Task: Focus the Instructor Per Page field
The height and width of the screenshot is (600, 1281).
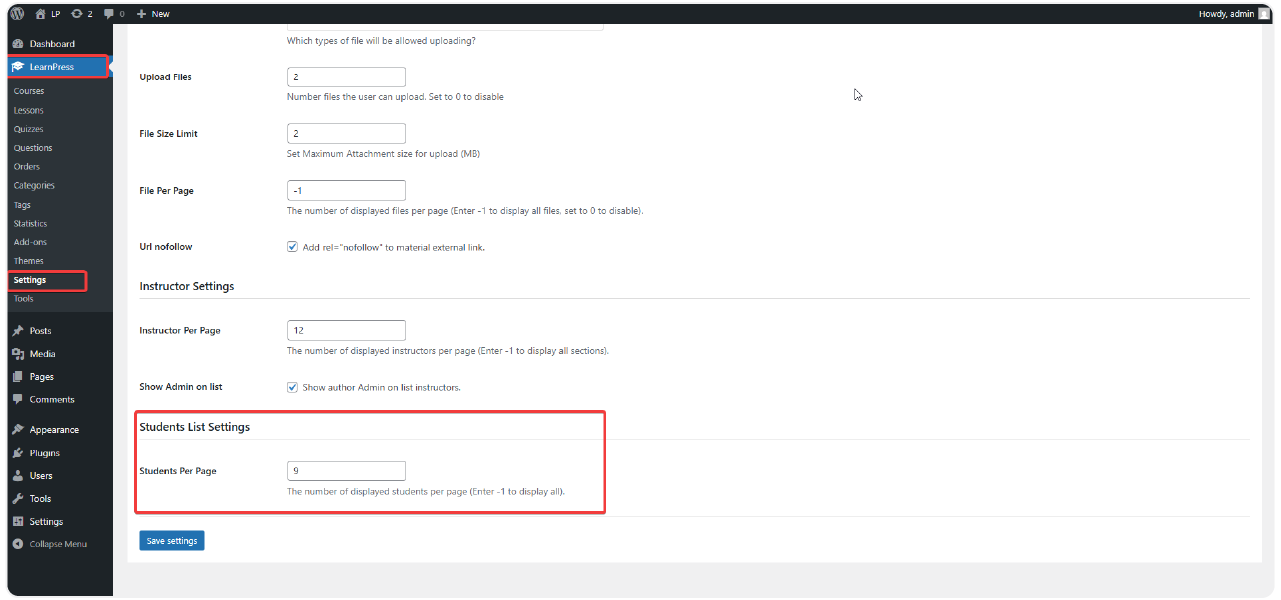Action: (346, 330)
